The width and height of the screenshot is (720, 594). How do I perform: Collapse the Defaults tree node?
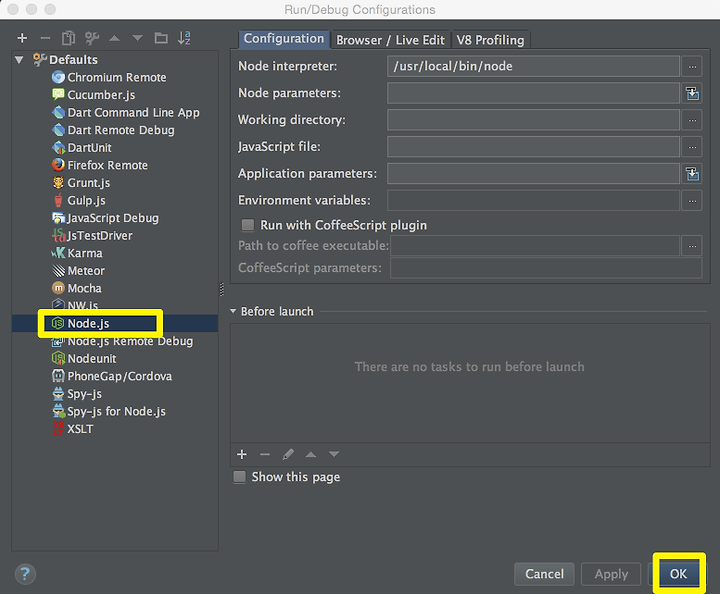[x=19, y=60]
